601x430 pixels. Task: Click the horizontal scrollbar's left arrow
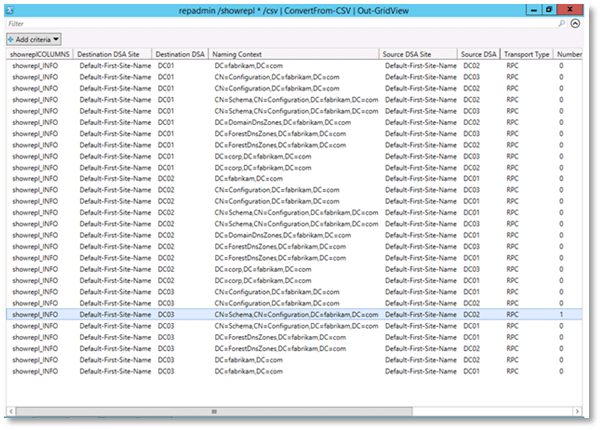[x=10, y=409]
